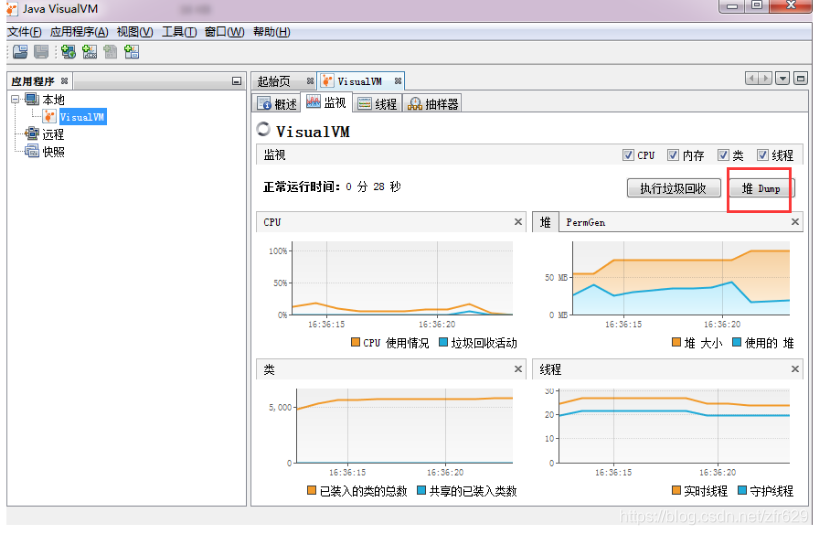818x535 pixels.
Task: Select the VisualVM application in the tree
Action: (x=82, y=117)
